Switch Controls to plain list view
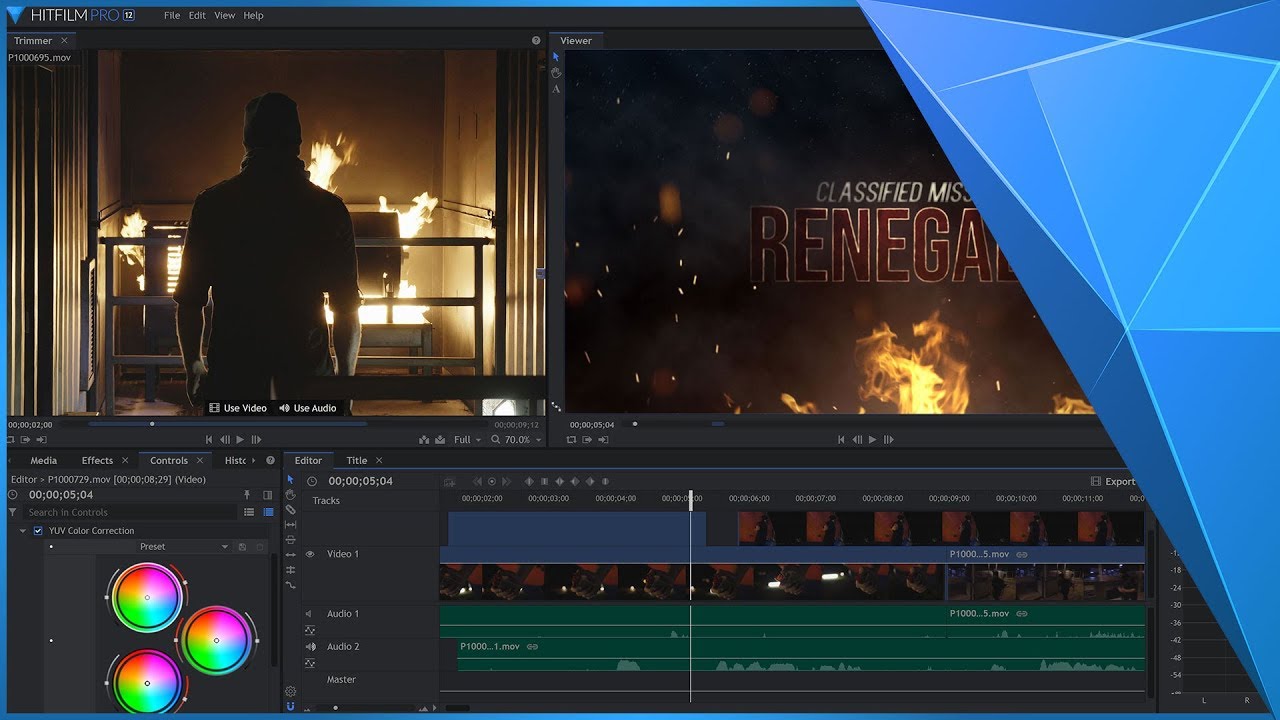The width and height of the screenshot is (1280, 720). 249,512
